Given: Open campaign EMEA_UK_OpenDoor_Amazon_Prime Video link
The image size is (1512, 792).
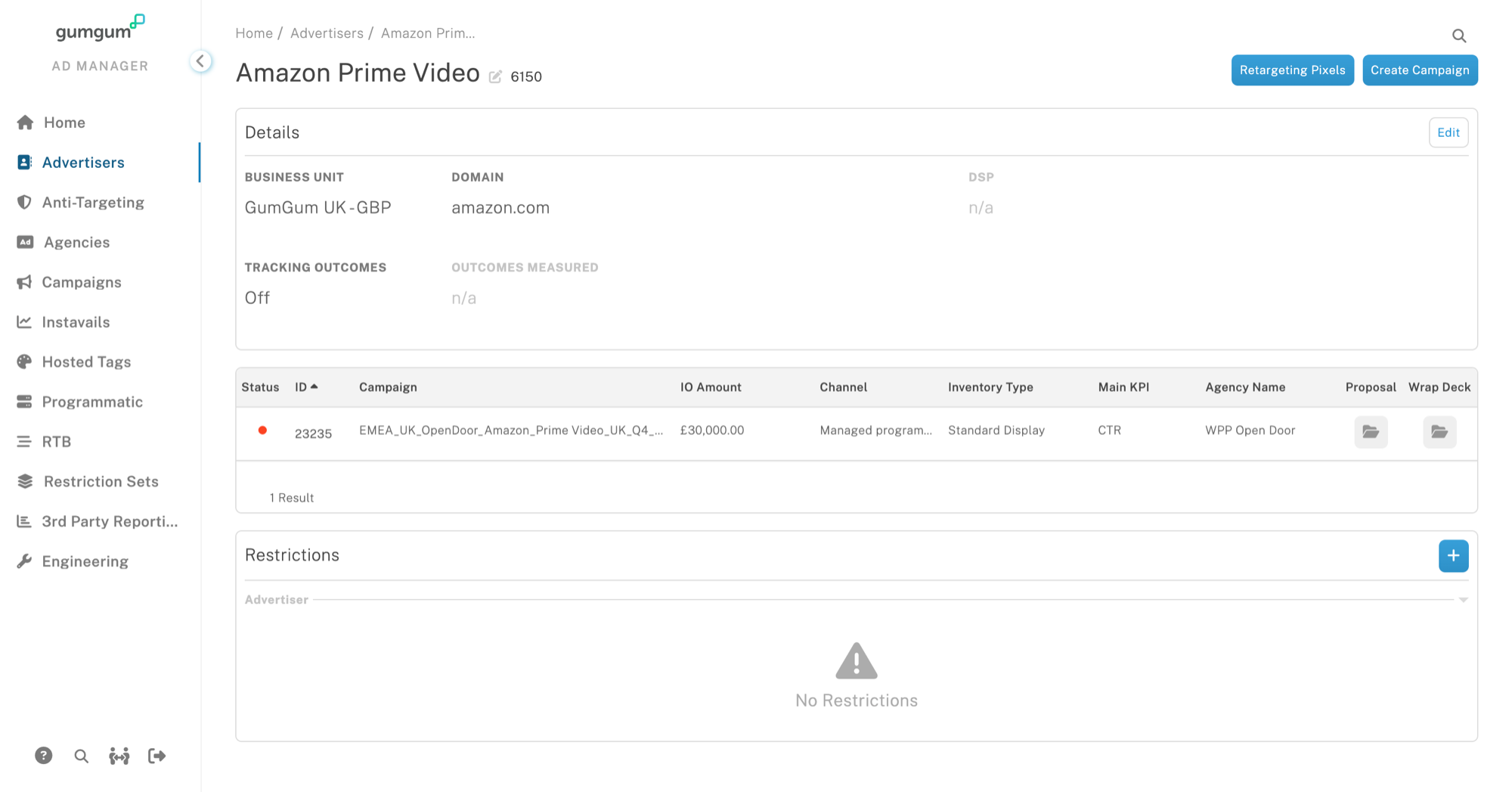Looking at the screenshot, I should click(x=511, y=430).
